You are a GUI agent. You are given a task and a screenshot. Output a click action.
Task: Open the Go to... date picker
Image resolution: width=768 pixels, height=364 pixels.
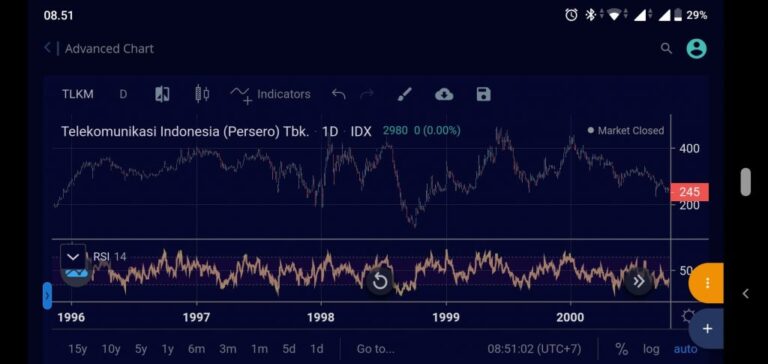[x=376, y=349]
